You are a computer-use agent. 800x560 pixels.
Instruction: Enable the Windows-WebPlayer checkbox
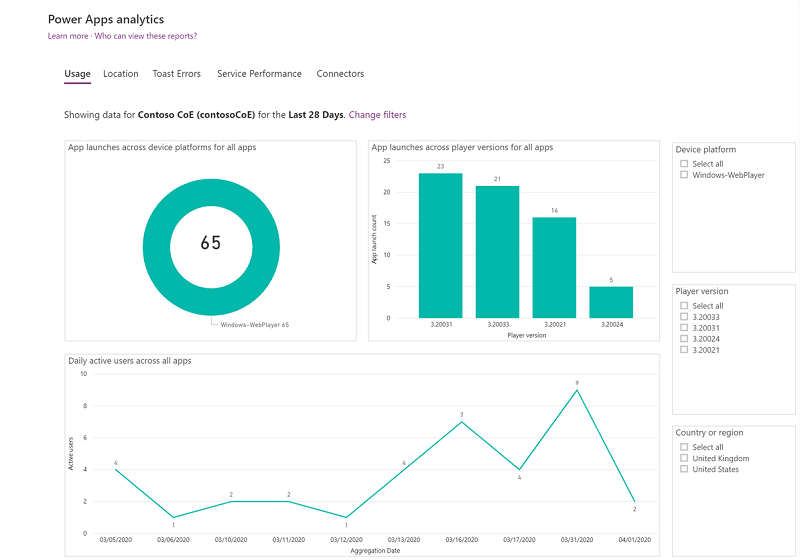click(x=683, y=175)
